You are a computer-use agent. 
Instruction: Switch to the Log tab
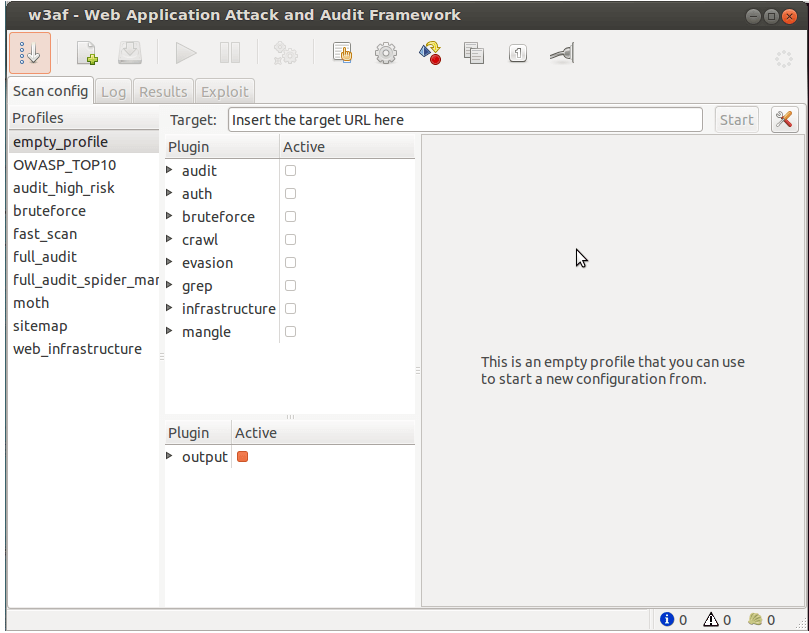pos(114,92)
